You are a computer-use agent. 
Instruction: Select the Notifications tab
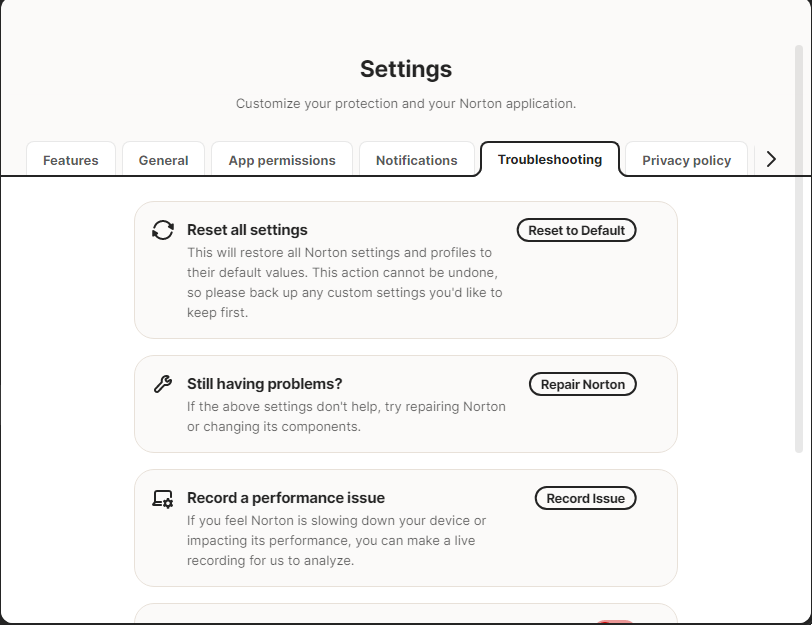(x=417, y=160)
